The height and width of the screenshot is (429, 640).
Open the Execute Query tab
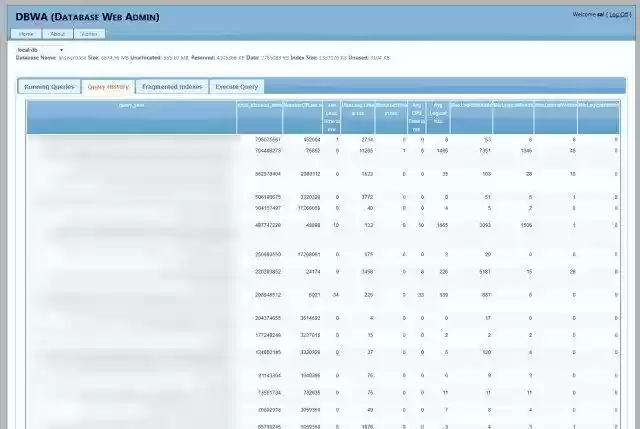tap(237, 87)
